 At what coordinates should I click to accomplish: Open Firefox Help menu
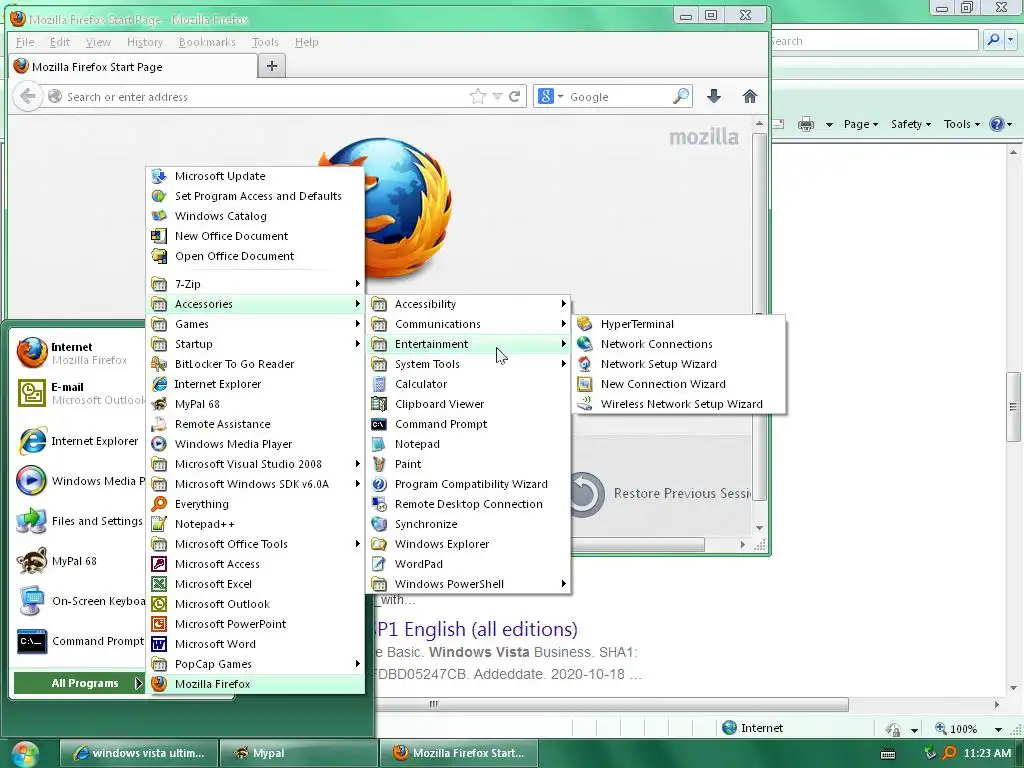coord(306,42)
